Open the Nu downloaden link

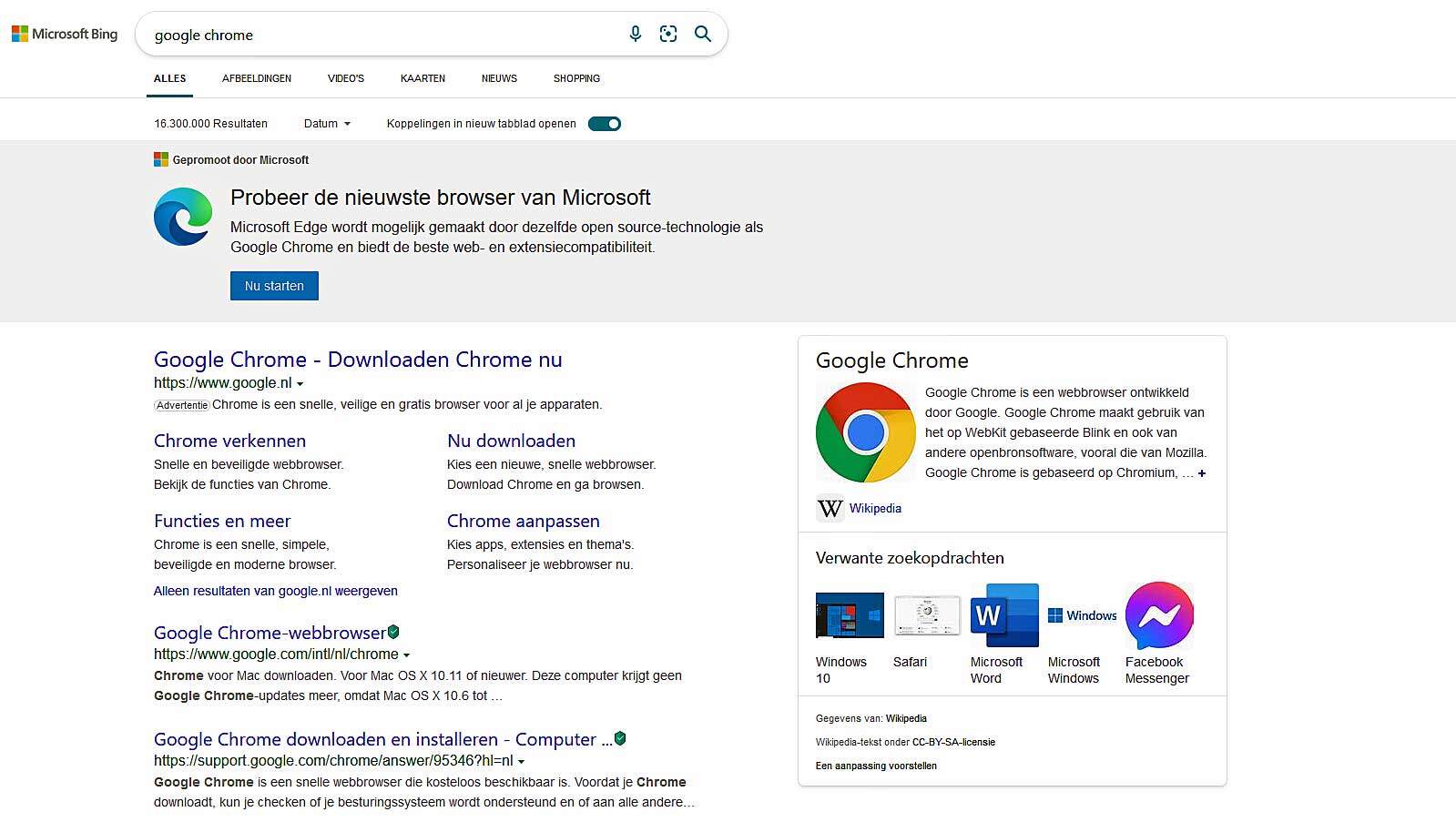511,441
